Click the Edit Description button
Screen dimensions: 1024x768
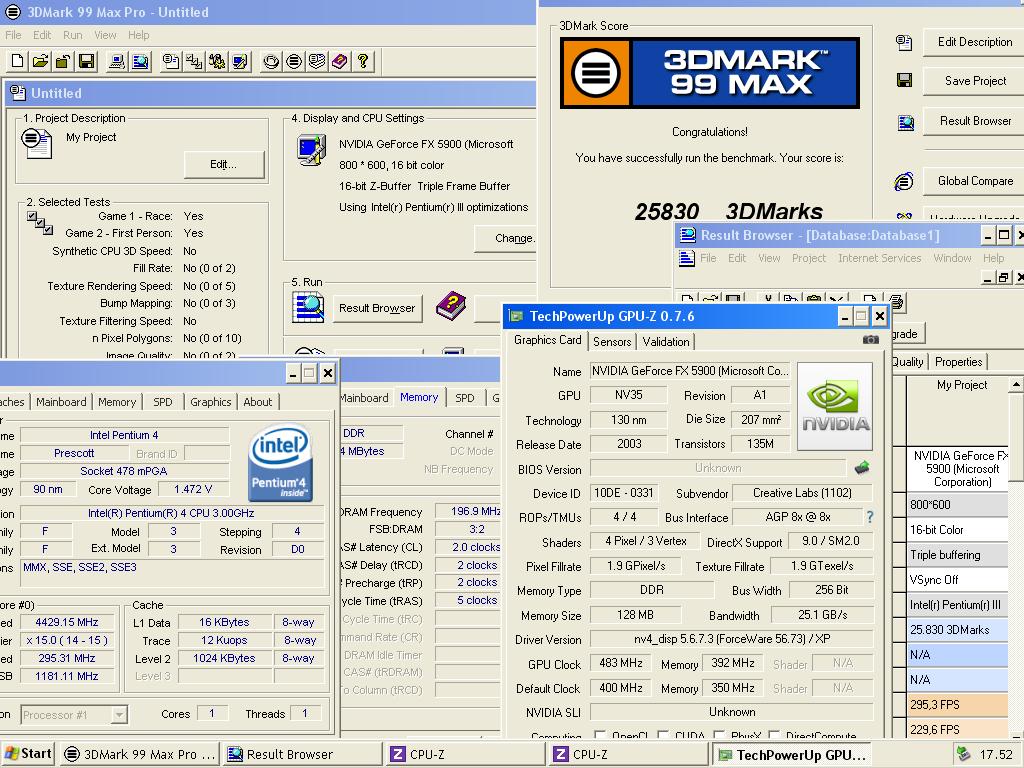[x=974, y=42]
